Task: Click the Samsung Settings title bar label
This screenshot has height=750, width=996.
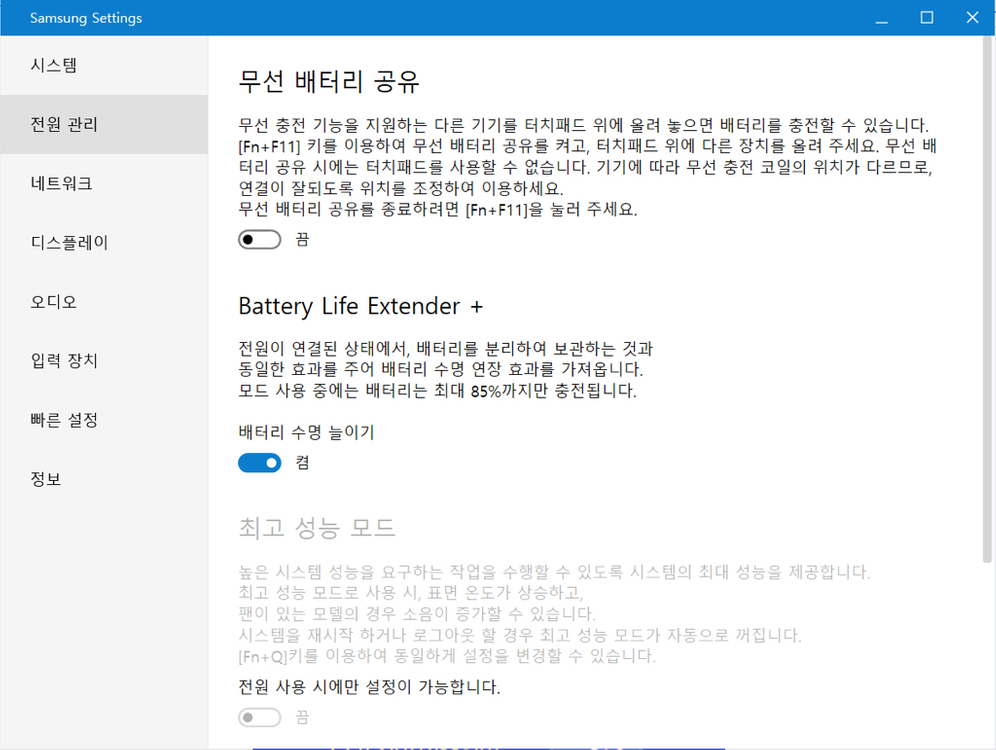Action: 85,17
